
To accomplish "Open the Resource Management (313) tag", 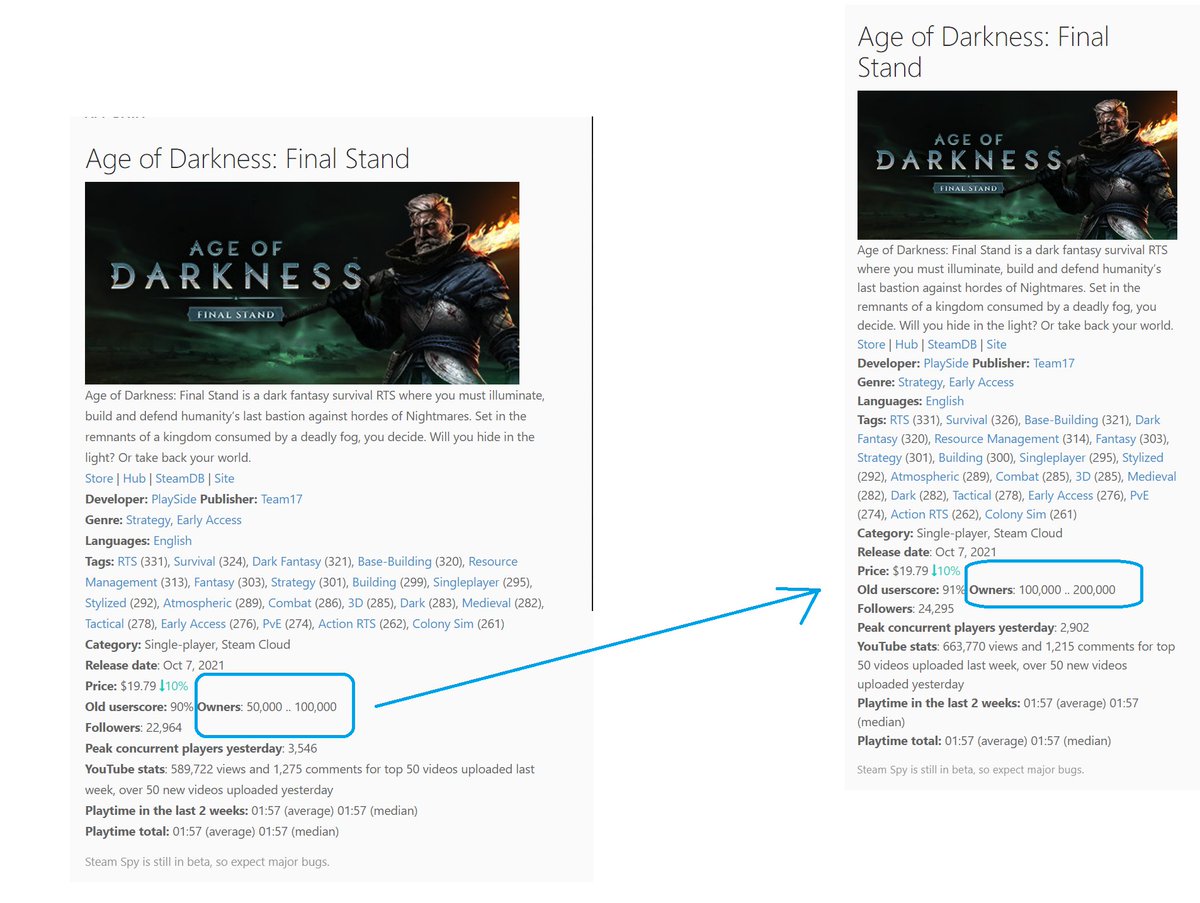I will [x=300, y=572].
